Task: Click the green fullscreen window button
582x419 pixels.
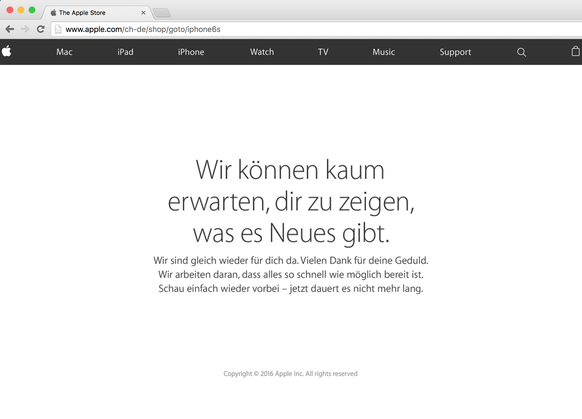Action: [32, 10]
